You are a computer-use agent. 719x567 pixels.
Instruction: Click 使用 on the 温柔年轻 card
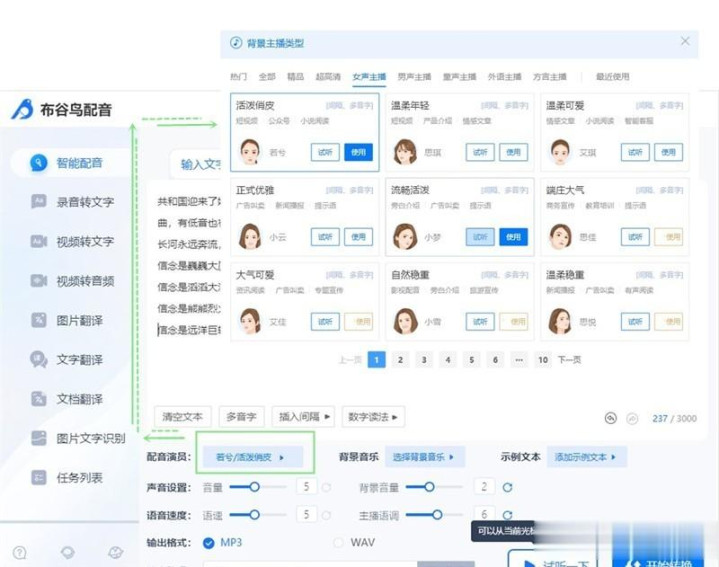pos(514,152)
